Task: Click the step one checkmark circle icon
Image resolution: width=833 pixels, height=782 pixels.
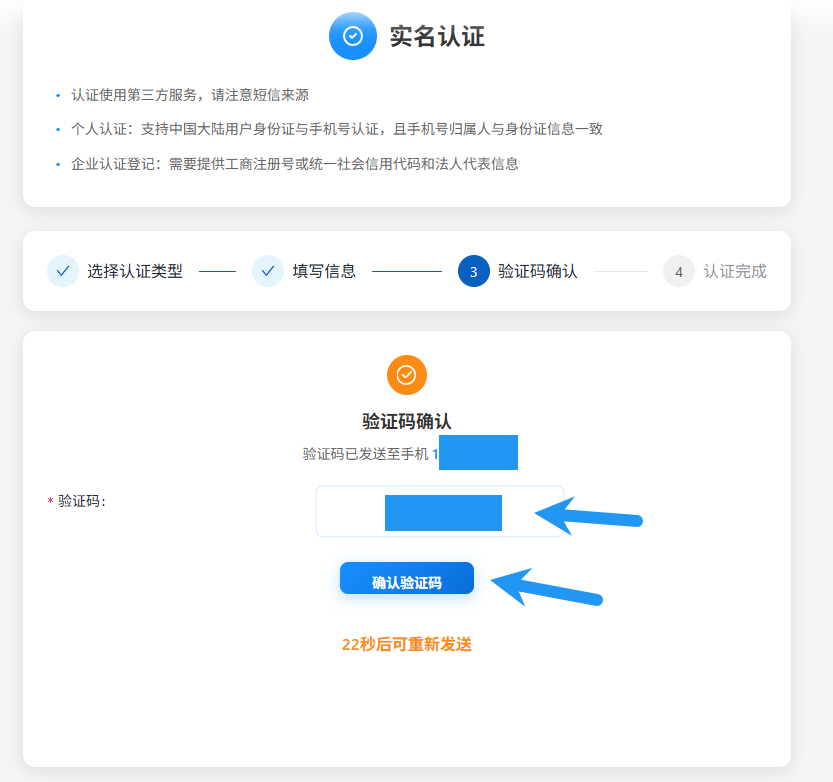Action: [63, 271]
